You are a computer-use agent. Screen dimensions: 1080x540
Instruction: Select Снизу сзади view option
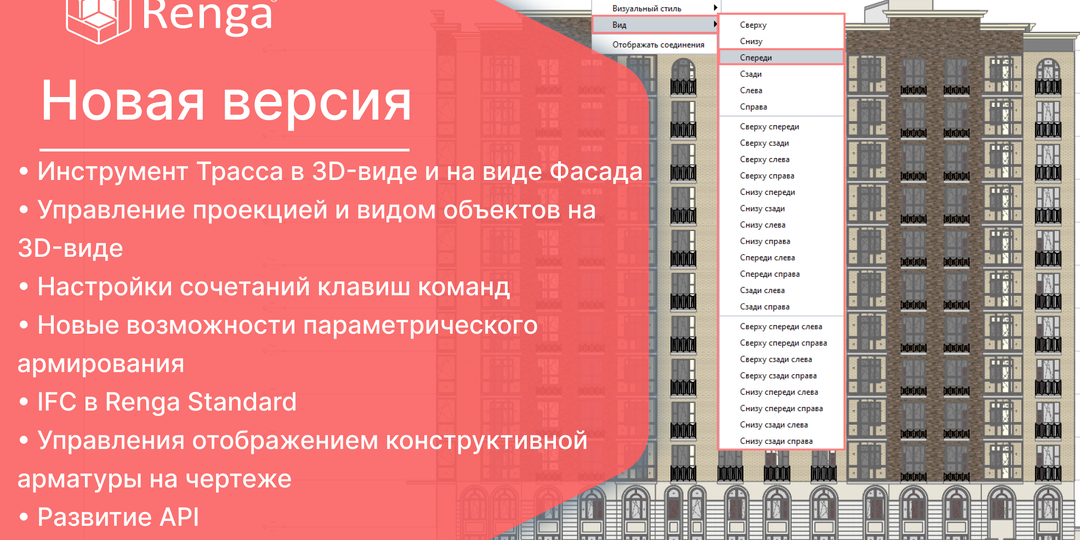coord(781,208)
